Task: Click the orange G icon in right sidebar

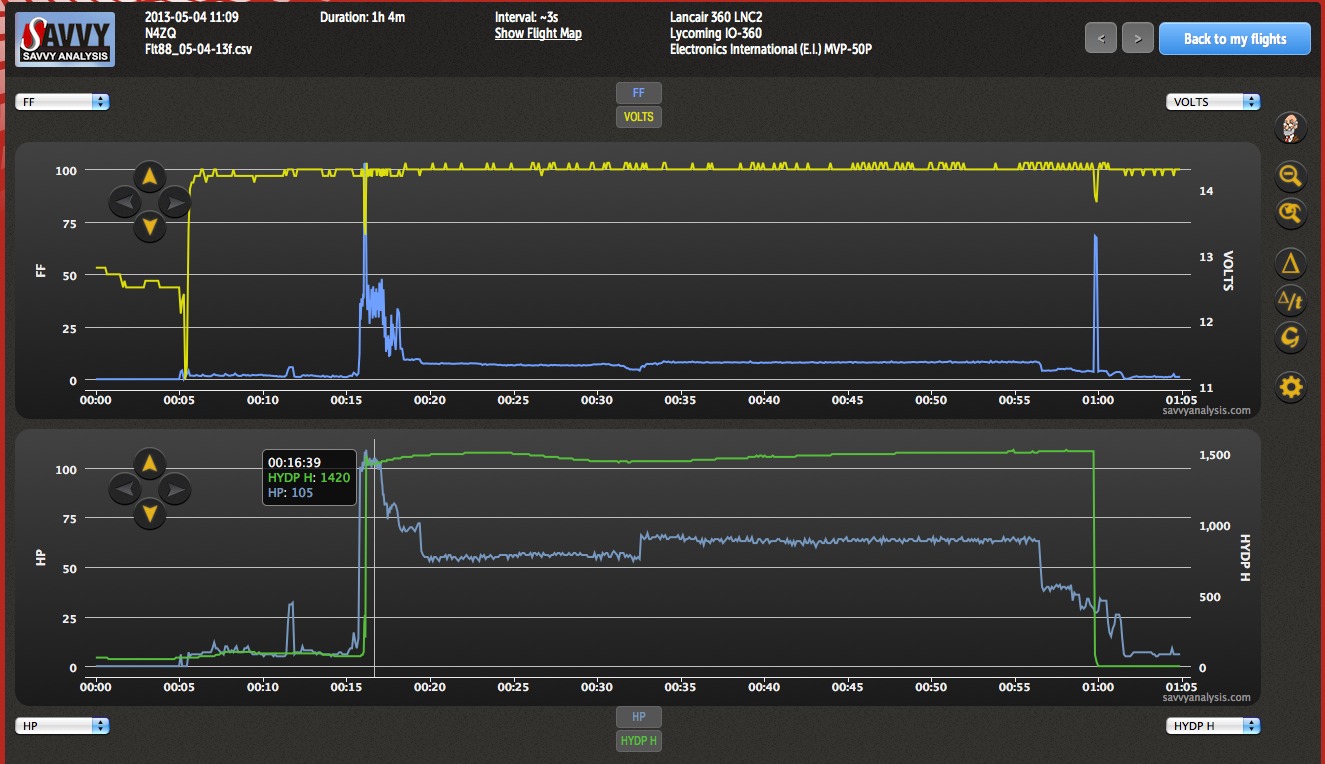Action: pyautogui.click(x=1290, y=337)
